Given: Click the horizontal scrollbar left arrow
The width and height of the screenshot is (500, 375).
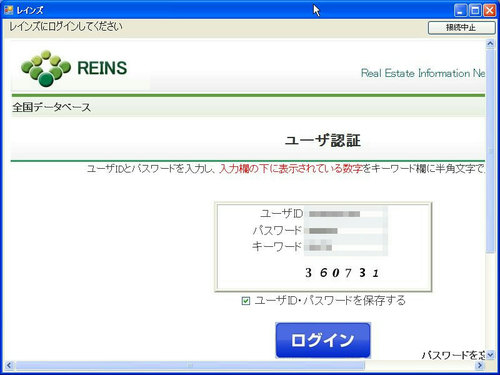Looking at the screenshot, I should pyautogui.click(x=9, y=365).
